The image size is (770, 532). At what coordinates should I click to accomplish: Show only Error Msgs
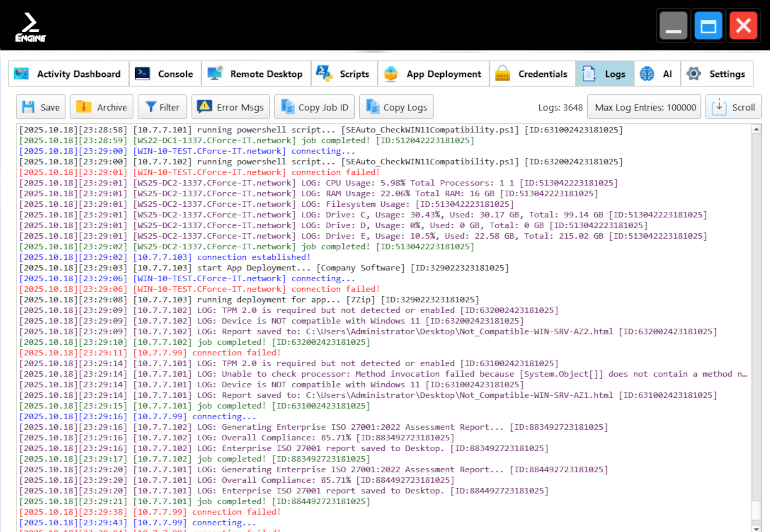coord(230,107)
